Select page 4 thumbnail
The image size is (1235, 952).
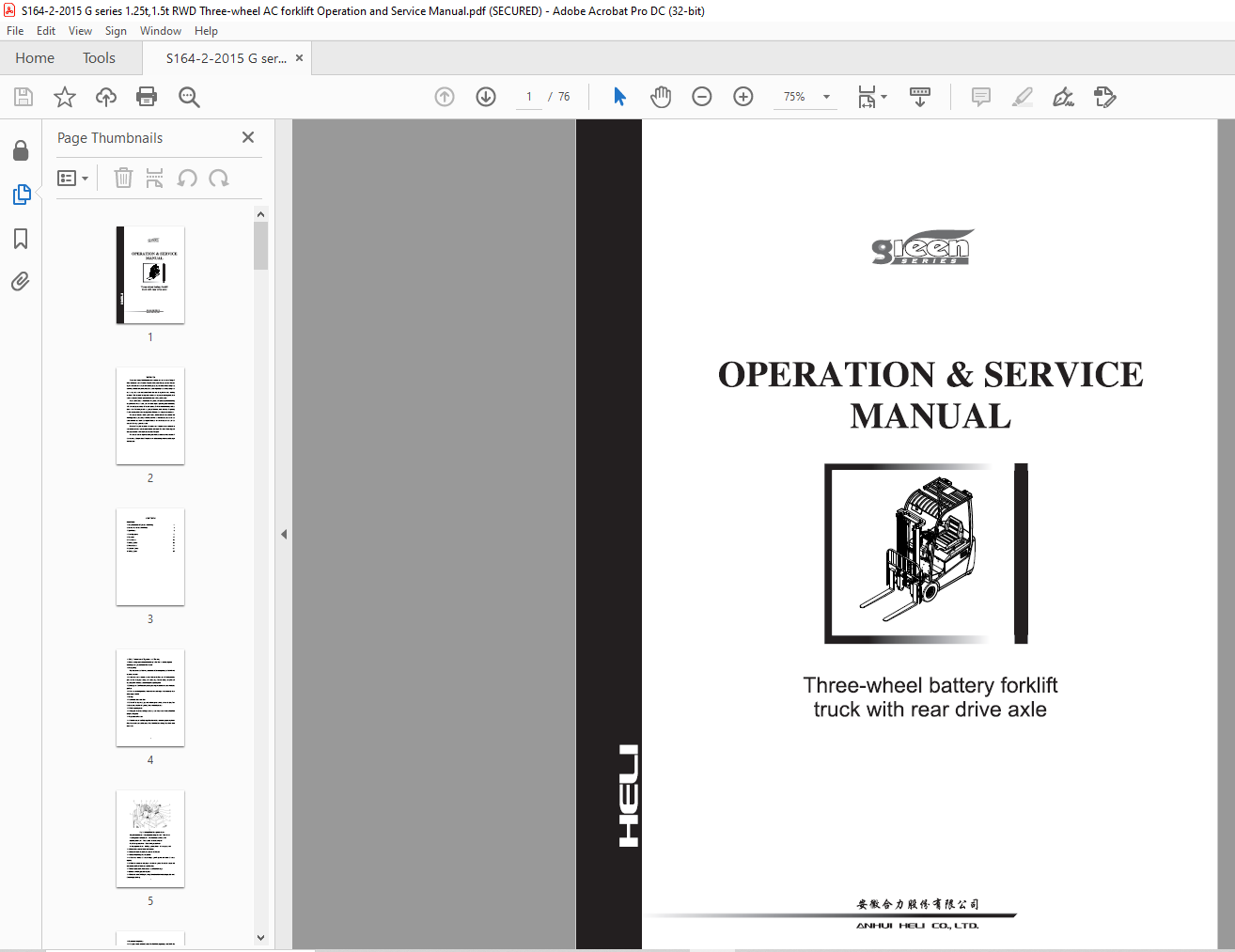click(150, 698)
